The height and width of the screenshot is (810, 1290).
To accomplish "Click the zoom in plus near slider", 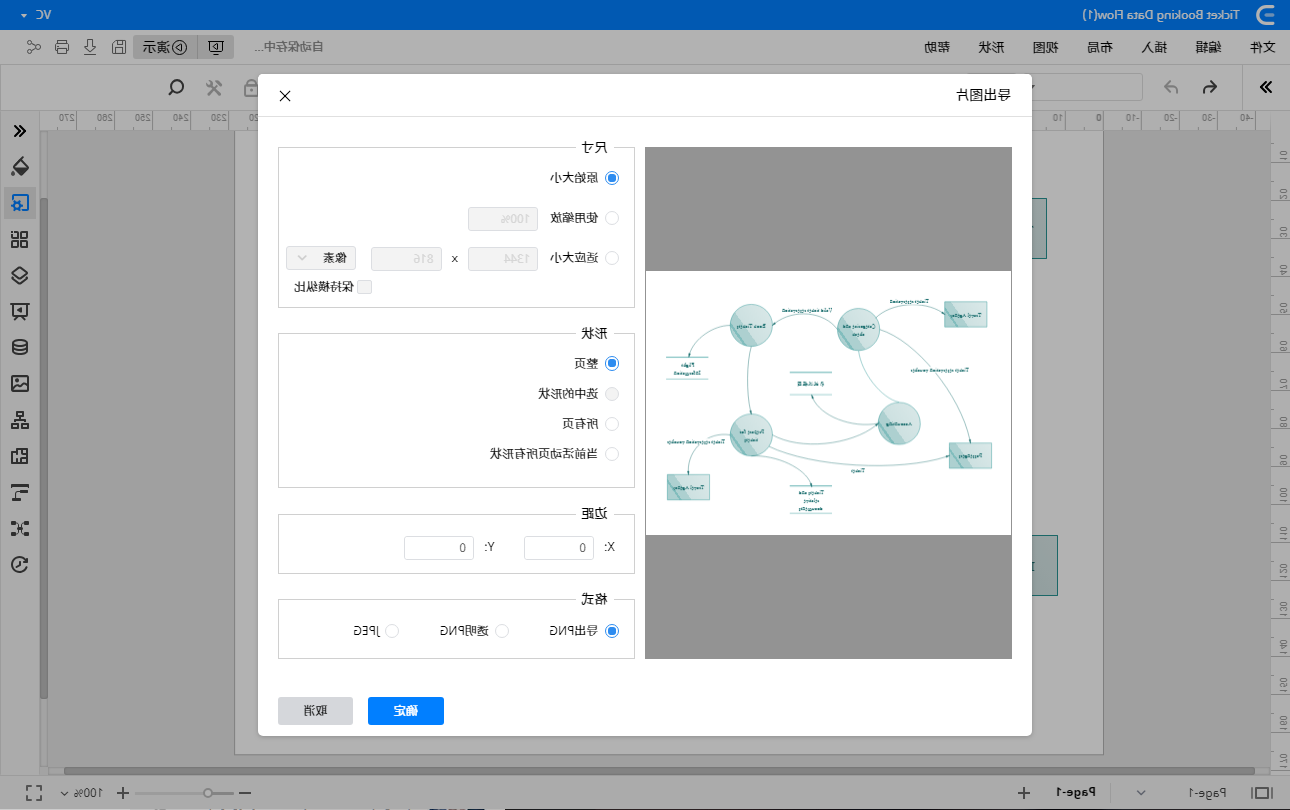I will click(123, 792).
